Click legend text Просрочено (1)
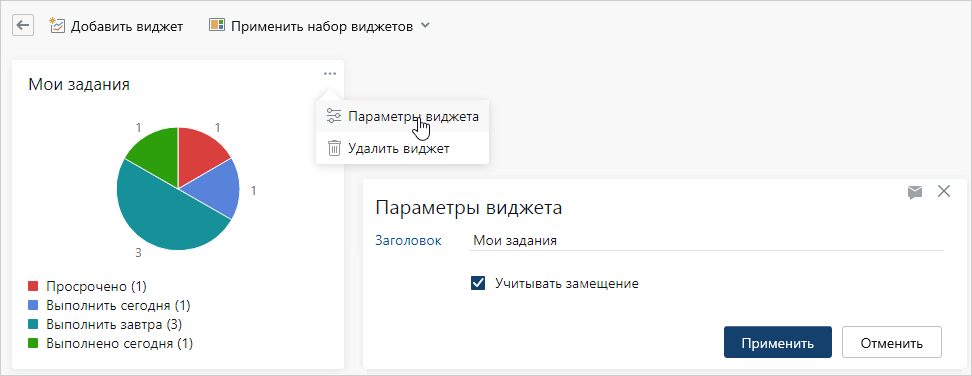This screenshot has height=376, width=972. click(x=96, y=287)
